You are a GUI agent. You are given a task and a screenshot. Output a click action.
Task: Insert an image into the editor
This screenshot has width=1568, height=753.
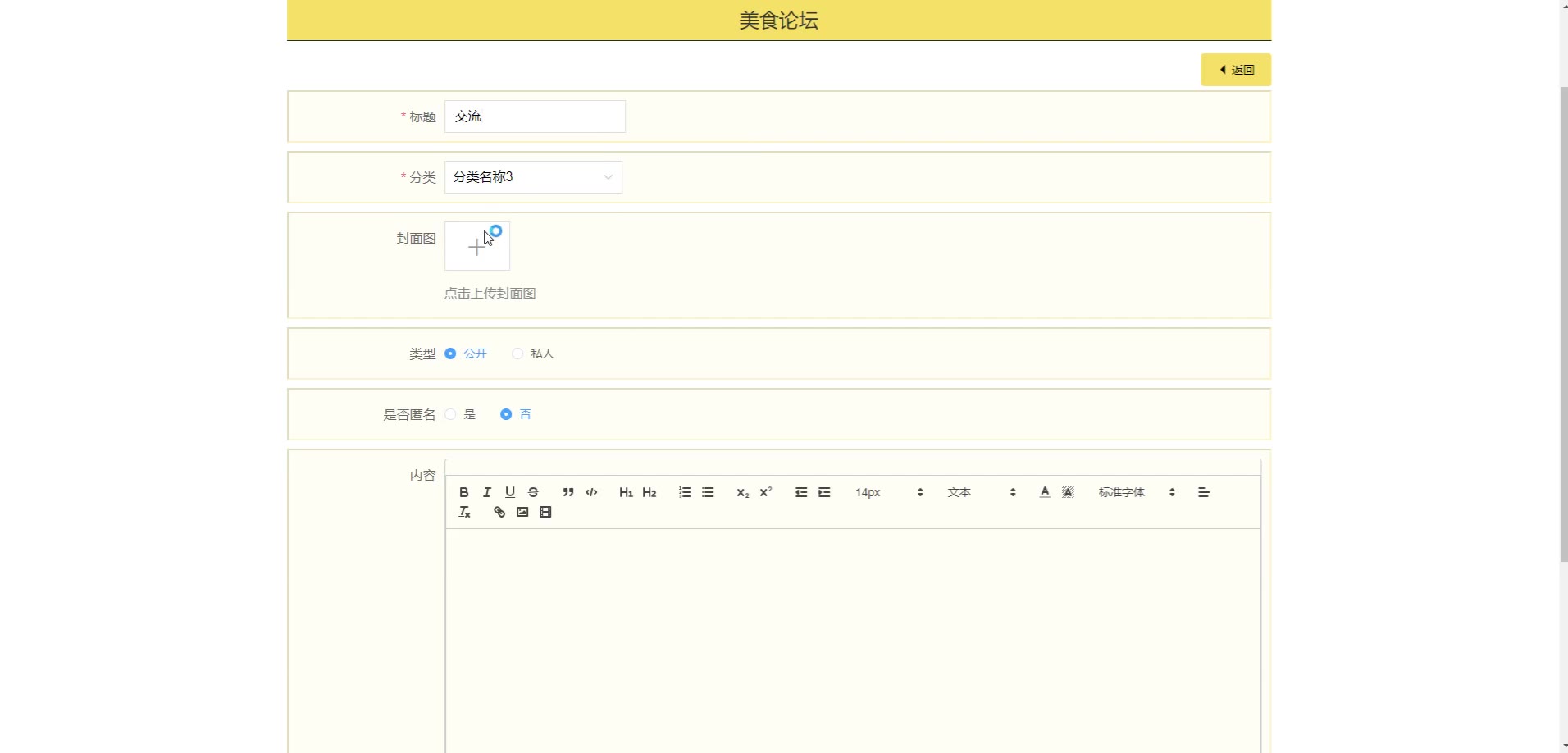tap(522, 512)
